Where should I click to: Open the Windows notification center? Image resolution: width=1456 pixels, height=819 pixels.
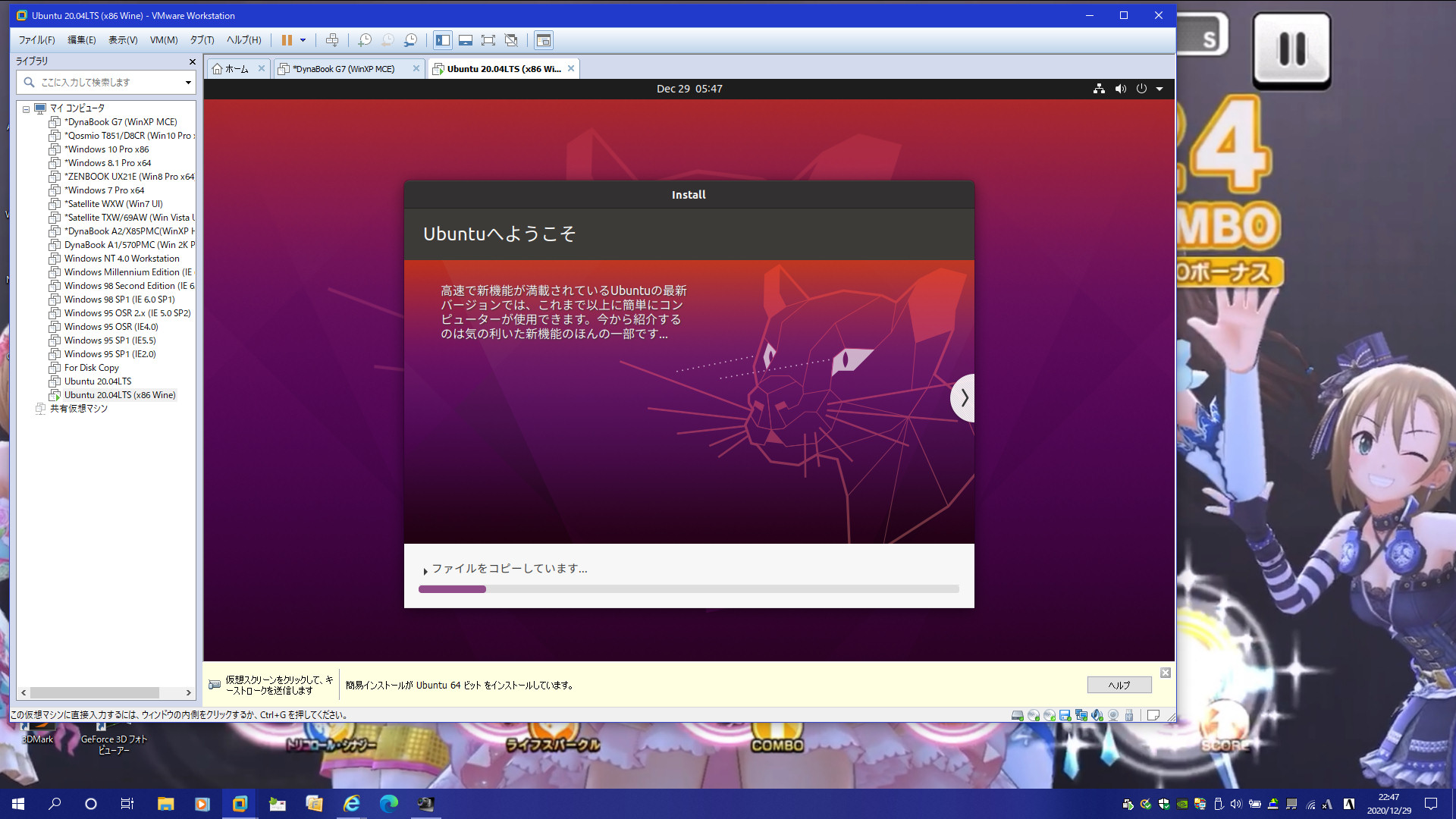pyautogui.click(x=1431, y=804)
